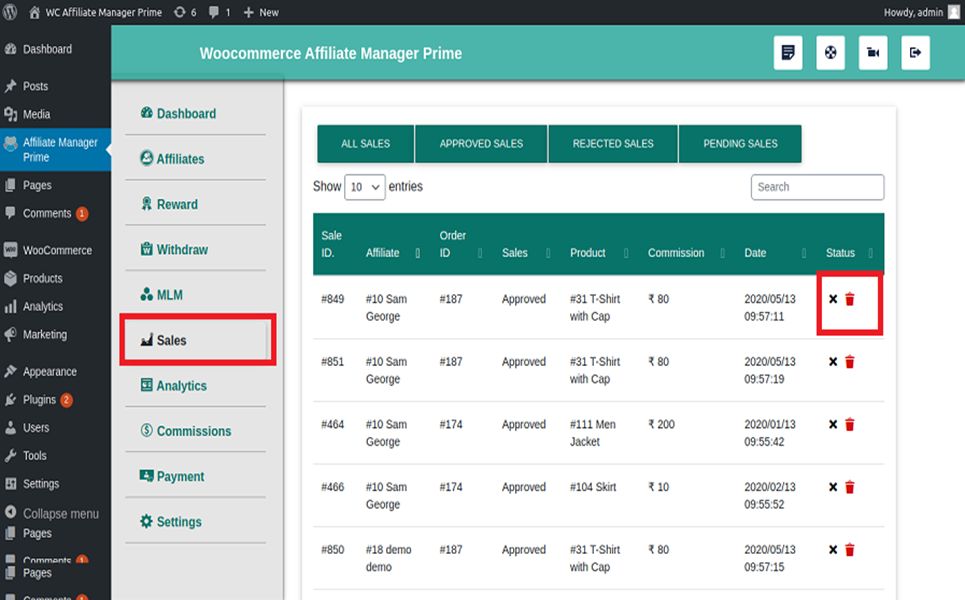This screenshot has height=600, width=965.
Task: Show the Rejected Sales tab
Action: [613, 144]
